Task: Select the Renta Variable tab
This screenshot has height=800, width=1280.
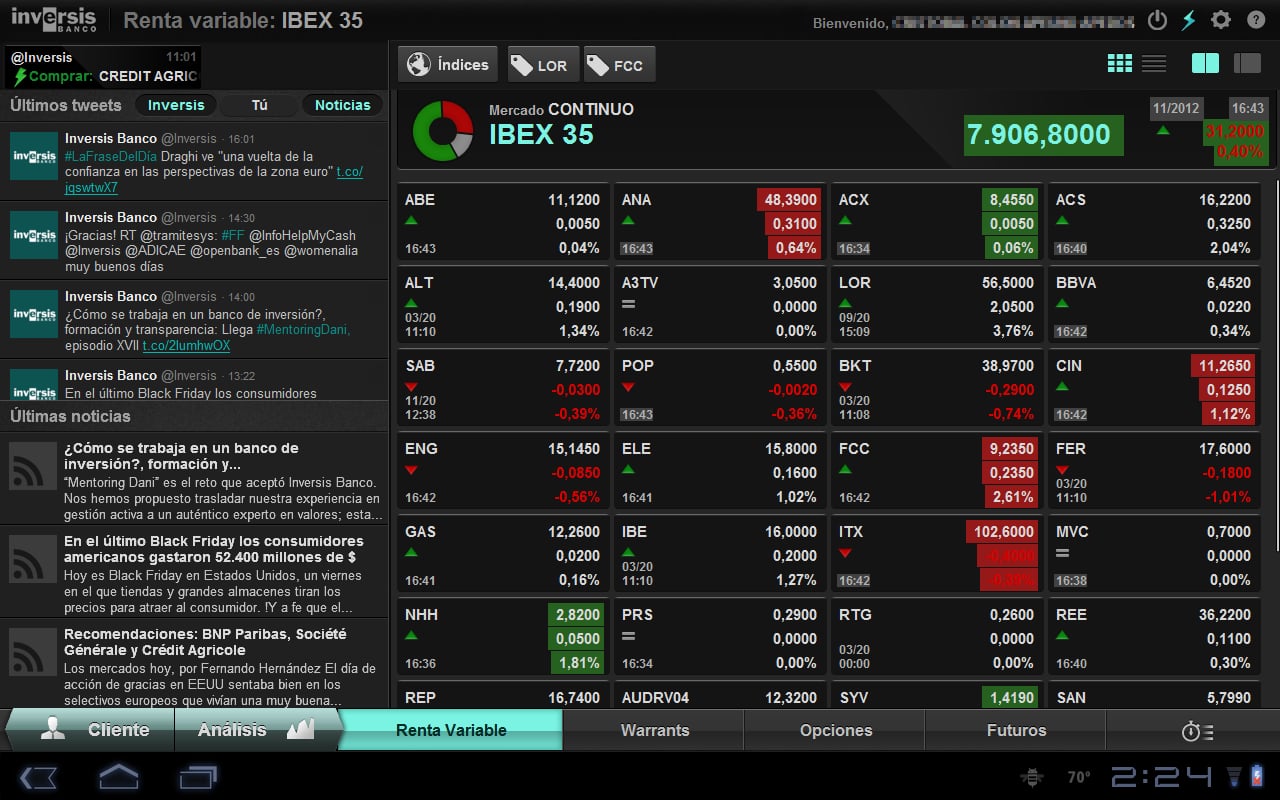Action: point(451,730)
